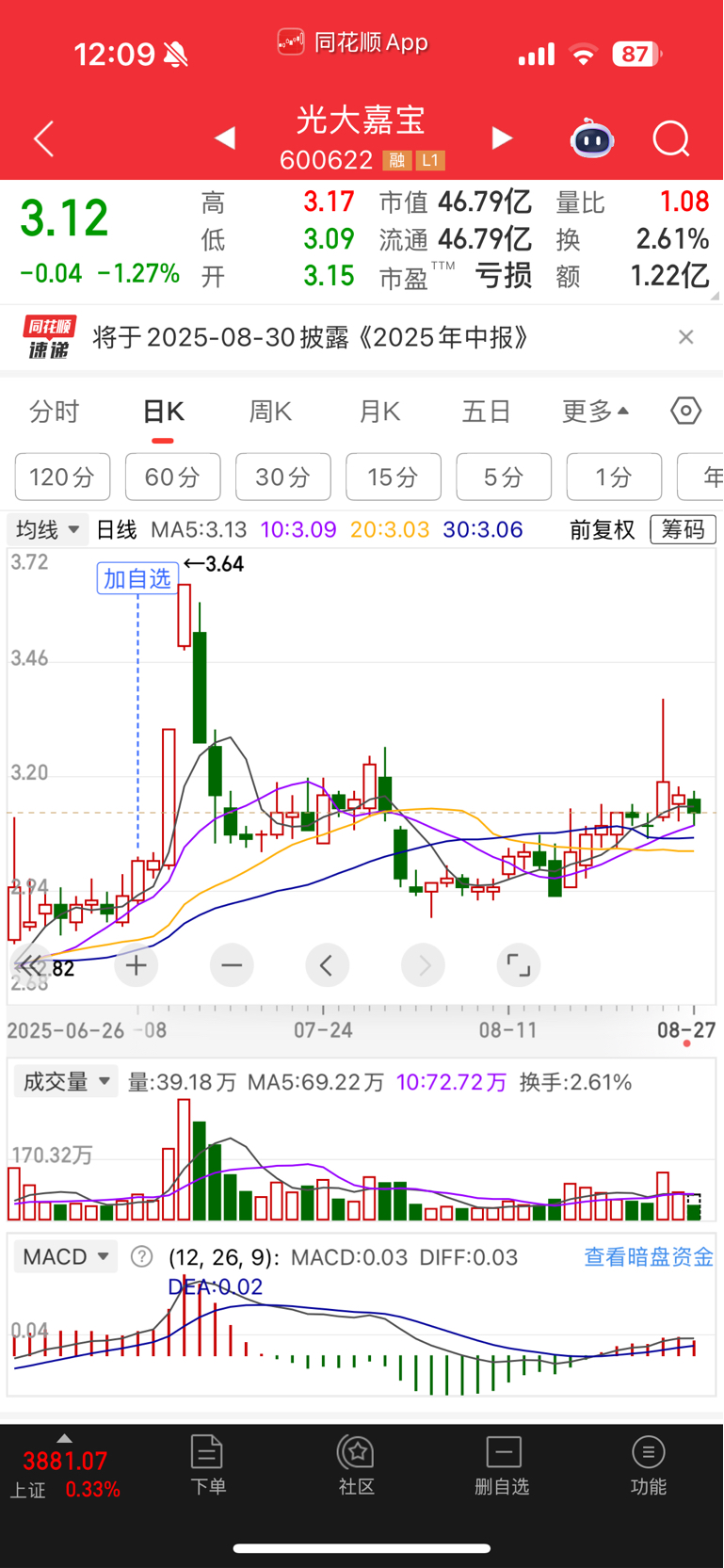724x1568 pixels.
Task: Select the 15分 interval
Action: (x=393, y=477)
